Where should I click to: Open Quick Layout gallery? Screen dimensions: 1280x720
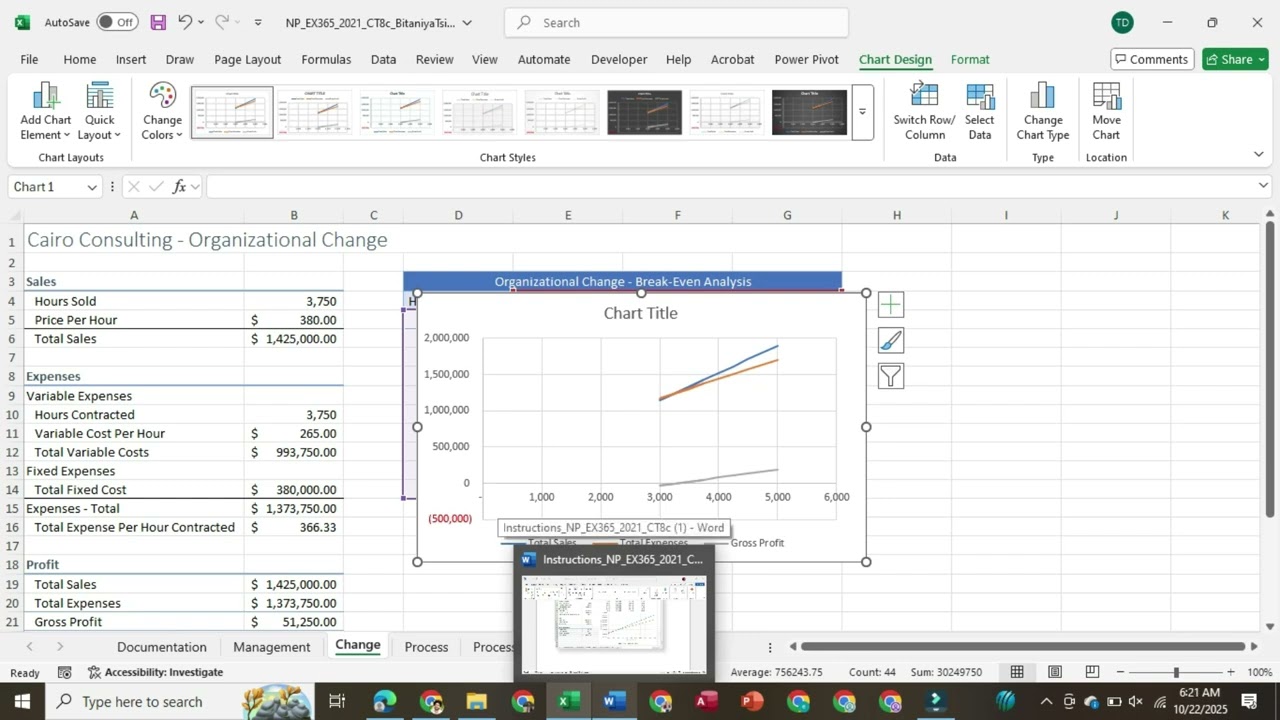[99, 111]
